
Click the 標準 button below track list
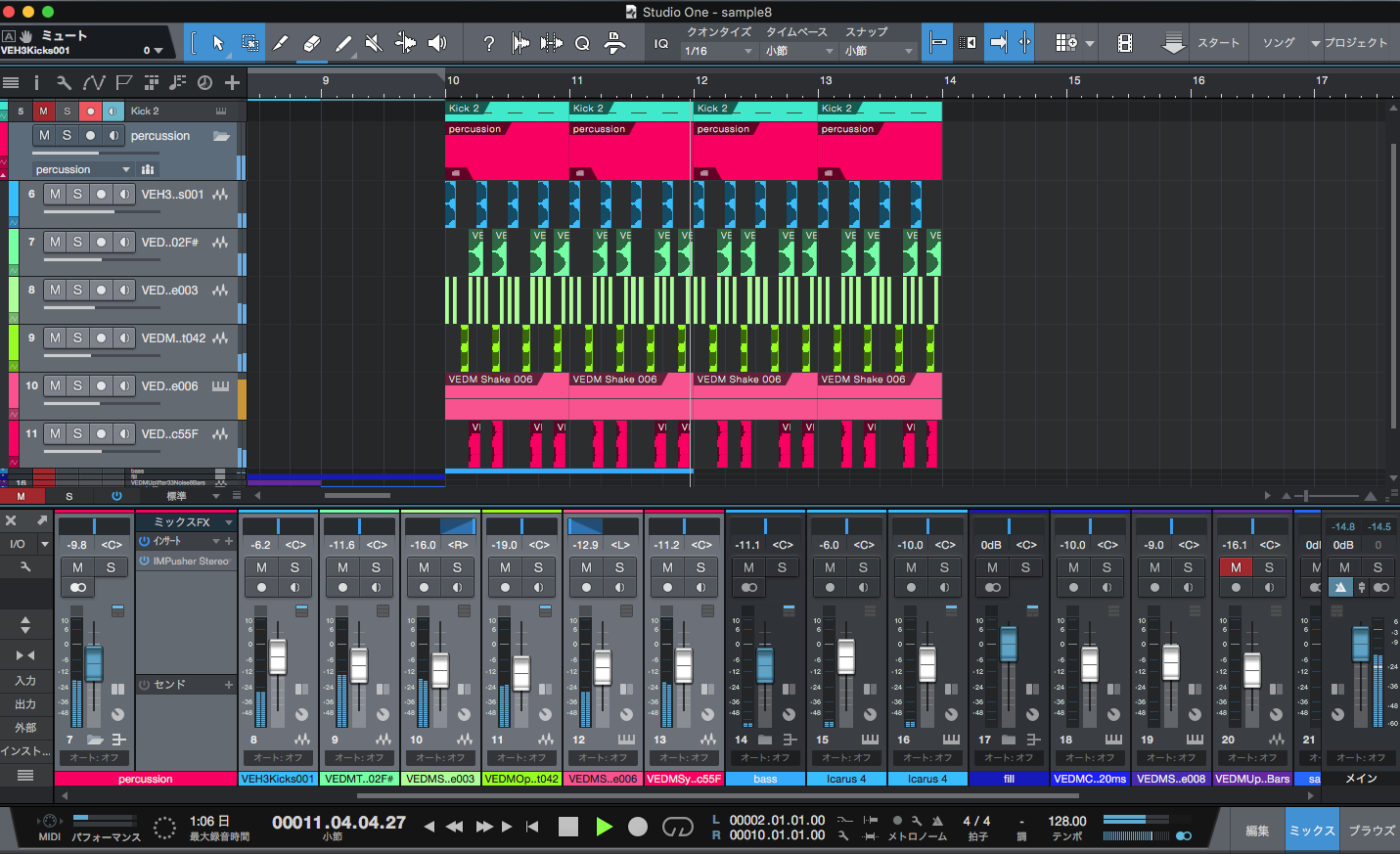point(177,496)
